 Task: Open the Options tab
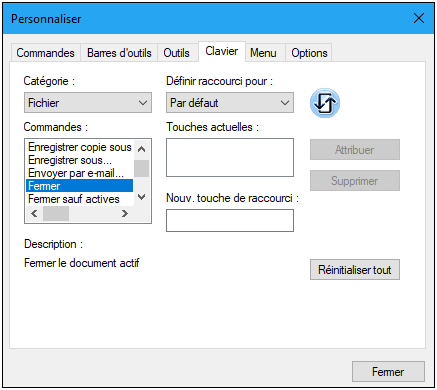309,53
